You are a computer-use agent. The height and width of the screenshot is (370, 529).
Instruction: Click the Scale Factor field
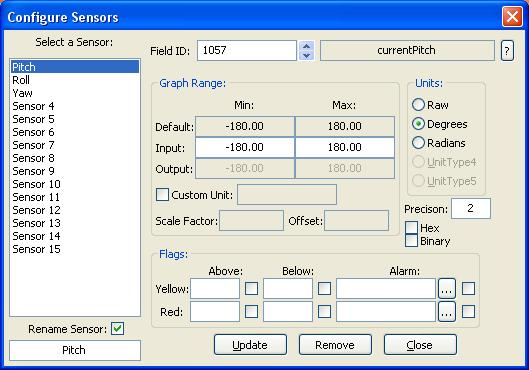tap(252, 221)
